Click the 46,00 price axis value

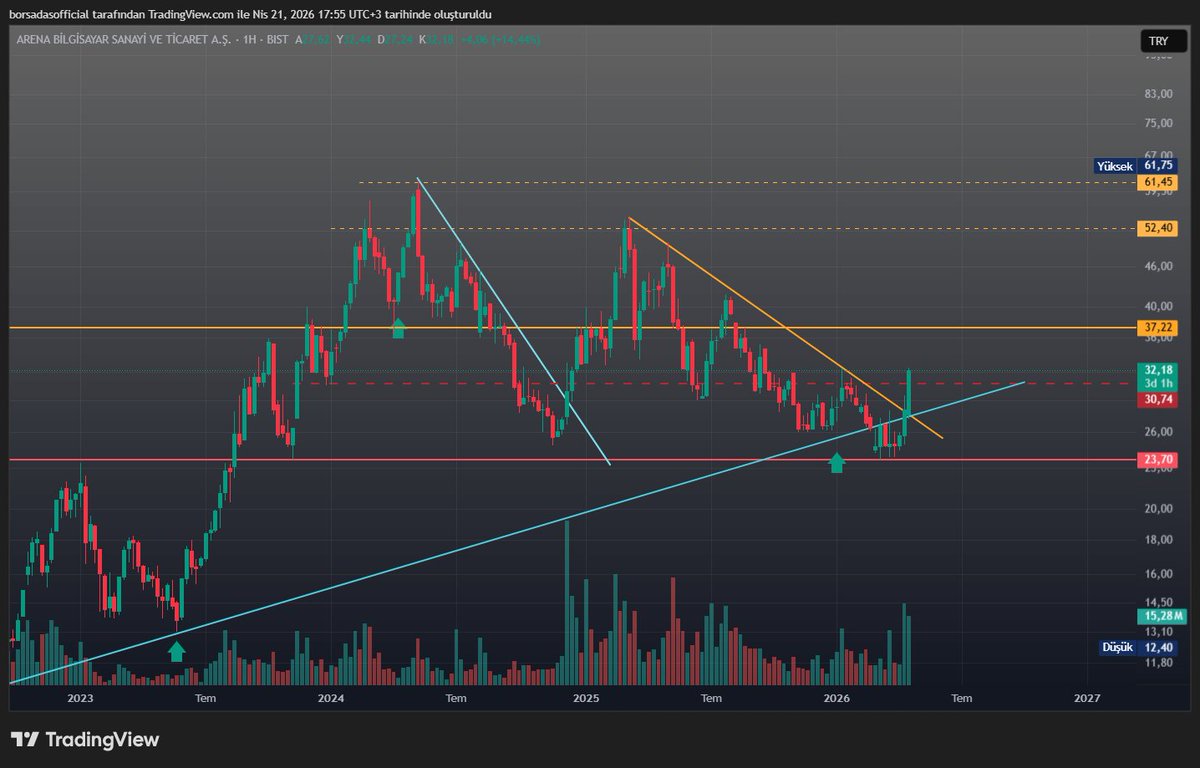click(1158, 266)
